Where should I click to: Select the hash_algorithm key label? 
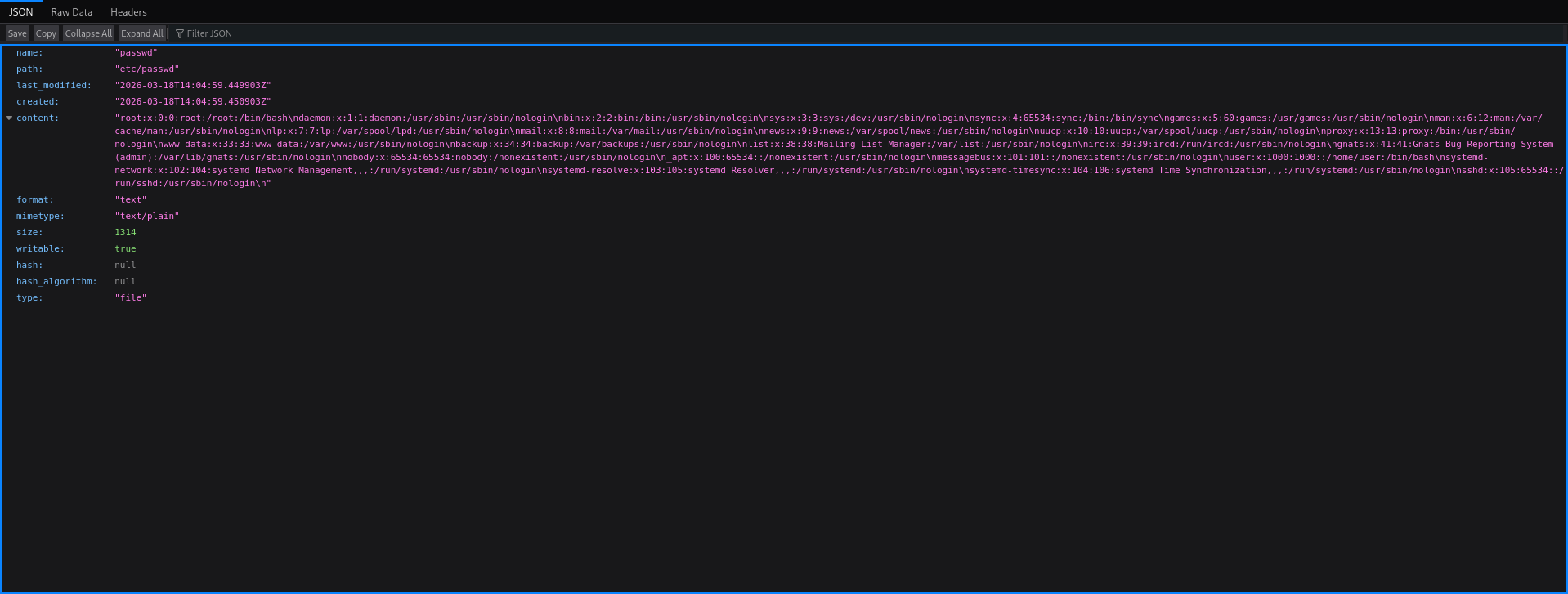pos(56,281)
